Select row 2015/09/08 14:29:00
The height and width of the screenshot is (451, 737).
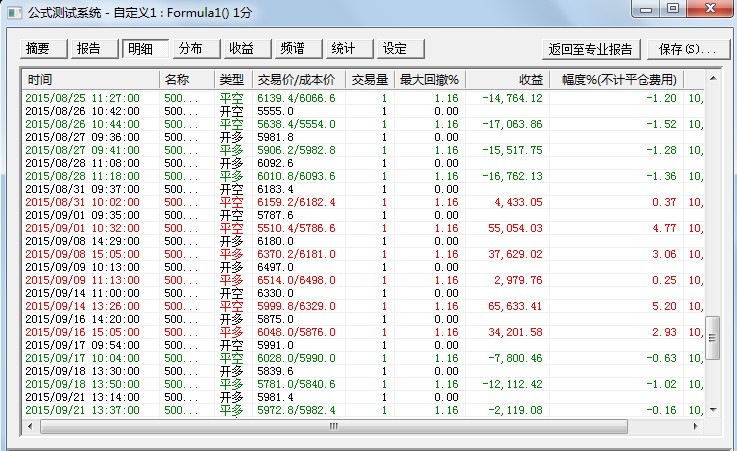click(x=363, y=241)
